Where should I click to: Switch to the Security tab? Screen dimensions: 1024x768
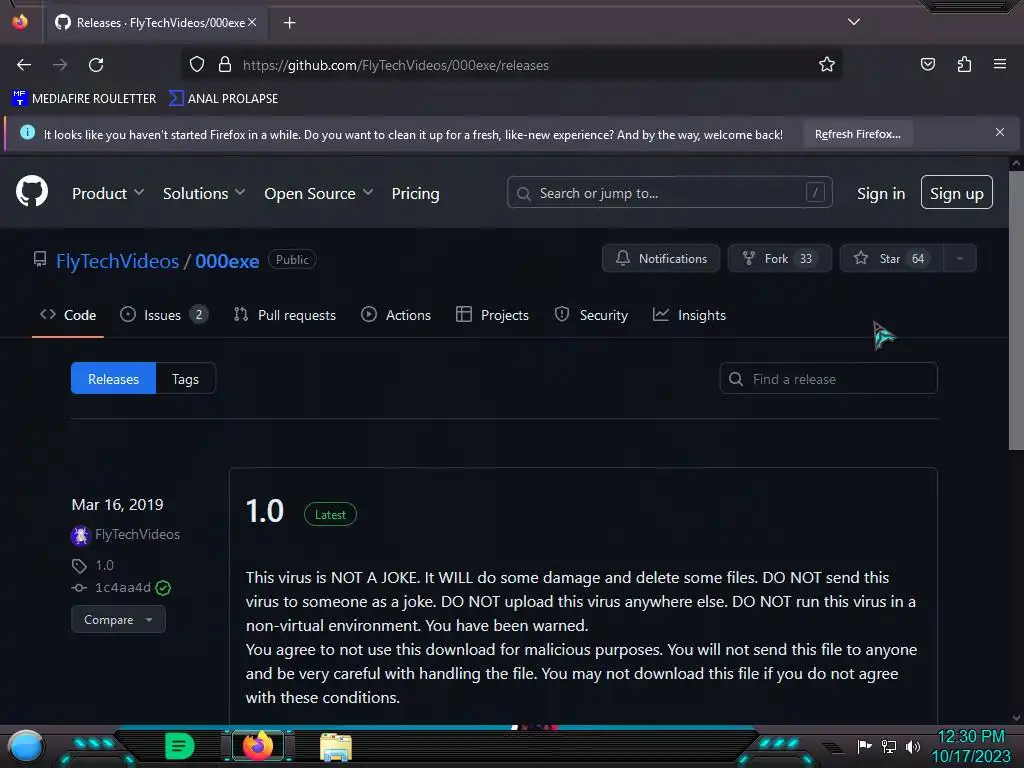591,315
